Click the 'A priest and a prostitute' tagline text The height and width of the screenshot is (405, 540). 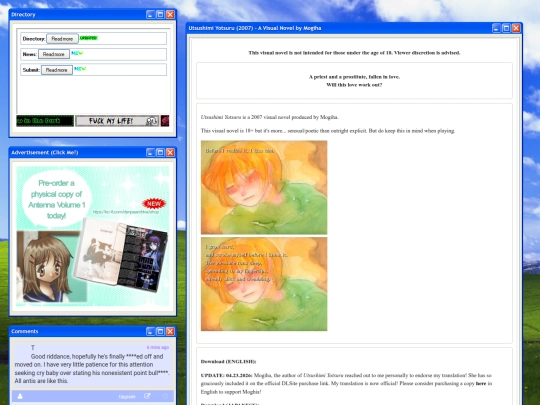(x=354, y=77)
